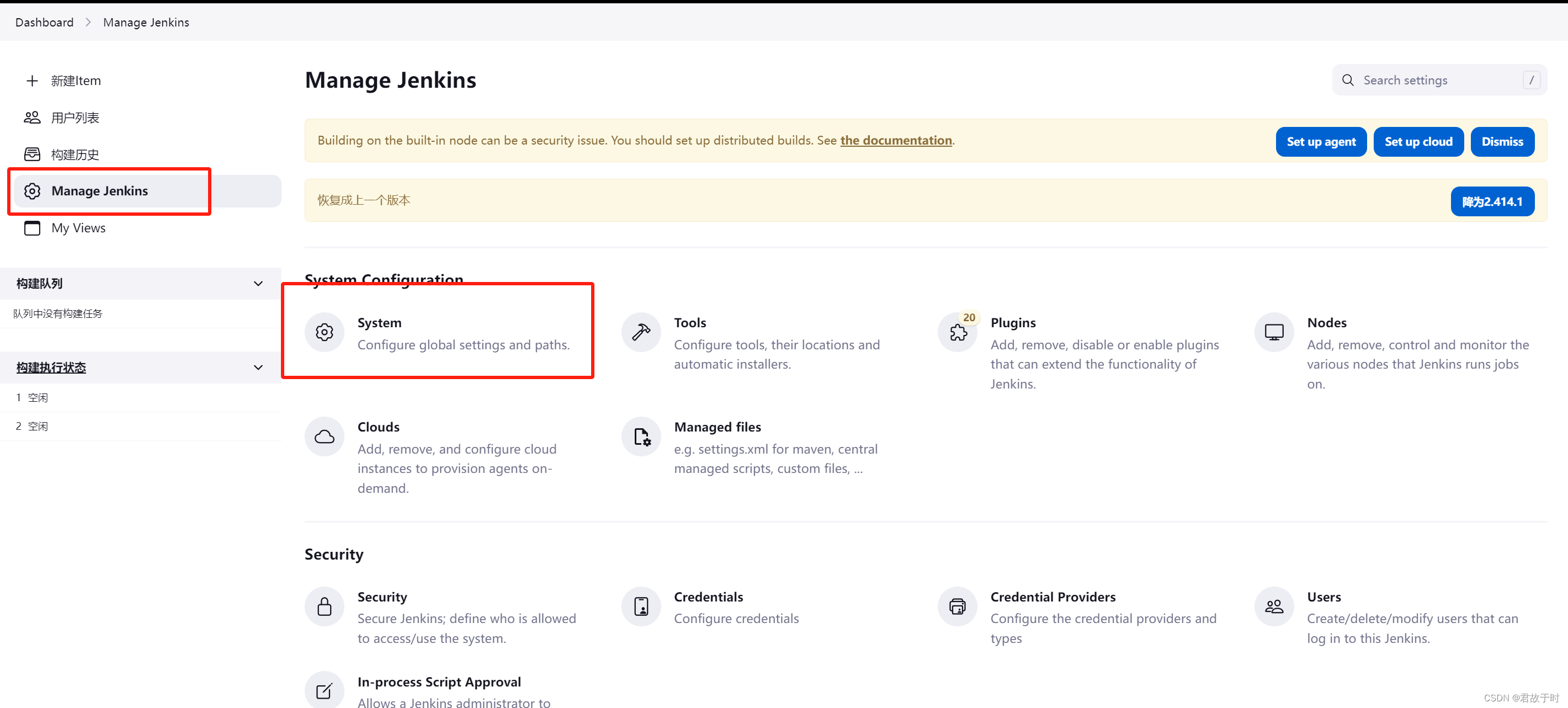The width and height of the screenshot is (1568, 708).
Task: Open the Plugins title
Action: [x=1013, y=323]
